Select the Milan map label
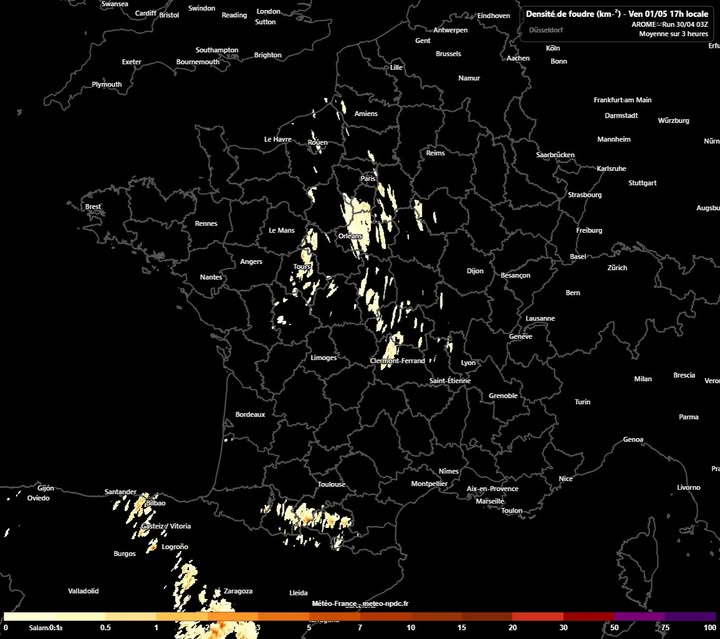The image size is (720, 639). 642,379
